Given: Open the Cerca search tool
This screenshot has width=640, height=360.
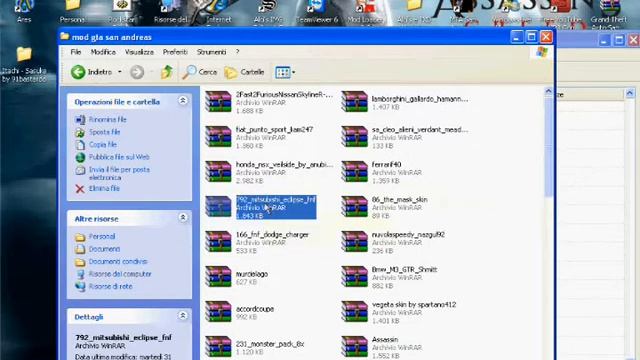Looking at the screenshot, I should (x=200, y=72).
